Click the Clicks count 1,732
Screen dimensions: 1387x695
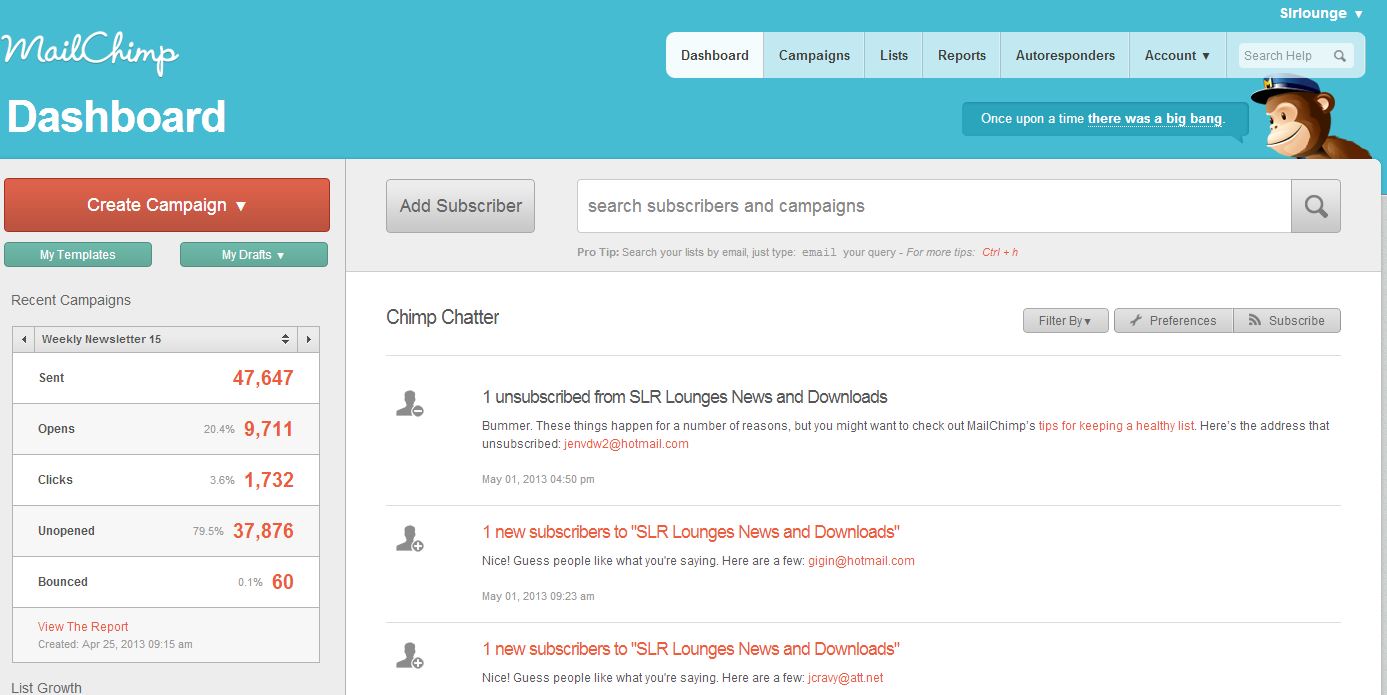point(268,480)
